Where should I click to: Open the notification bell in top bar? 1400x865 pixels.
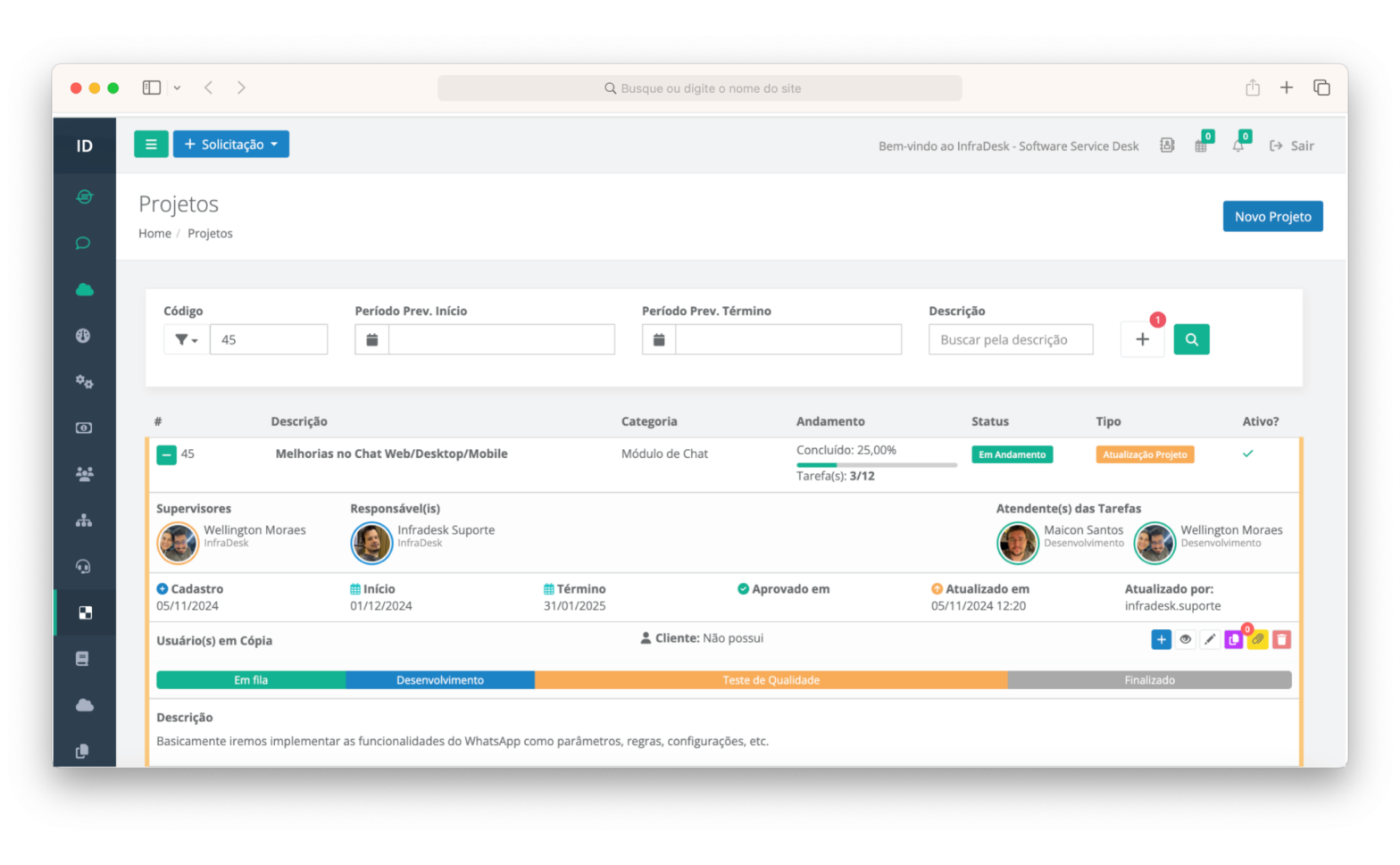click(1237, 146)
